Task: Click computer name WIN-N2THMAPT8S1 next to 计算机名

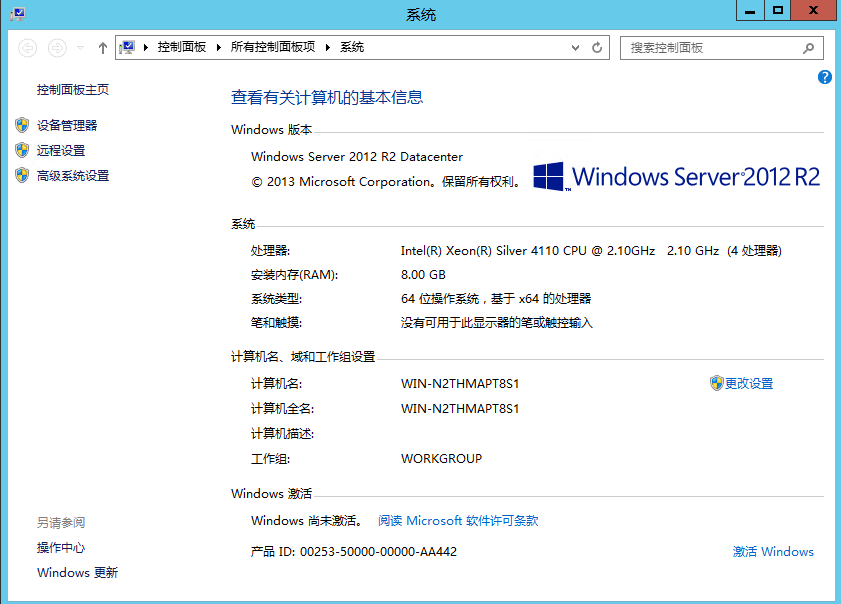Action: tap(460, 384)
